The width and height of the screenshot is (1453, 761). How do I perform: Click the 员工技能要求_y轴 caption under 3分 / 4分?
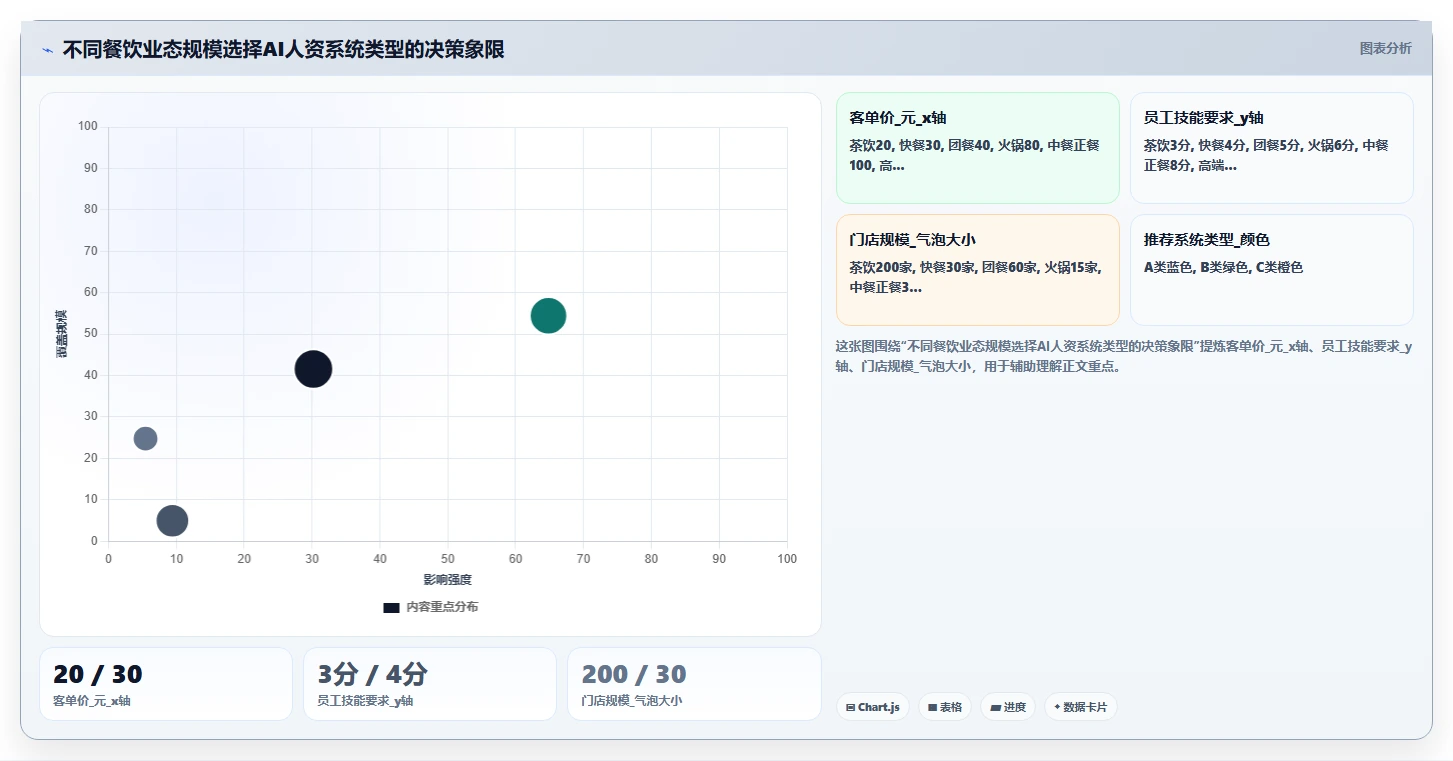coord(365,701)
